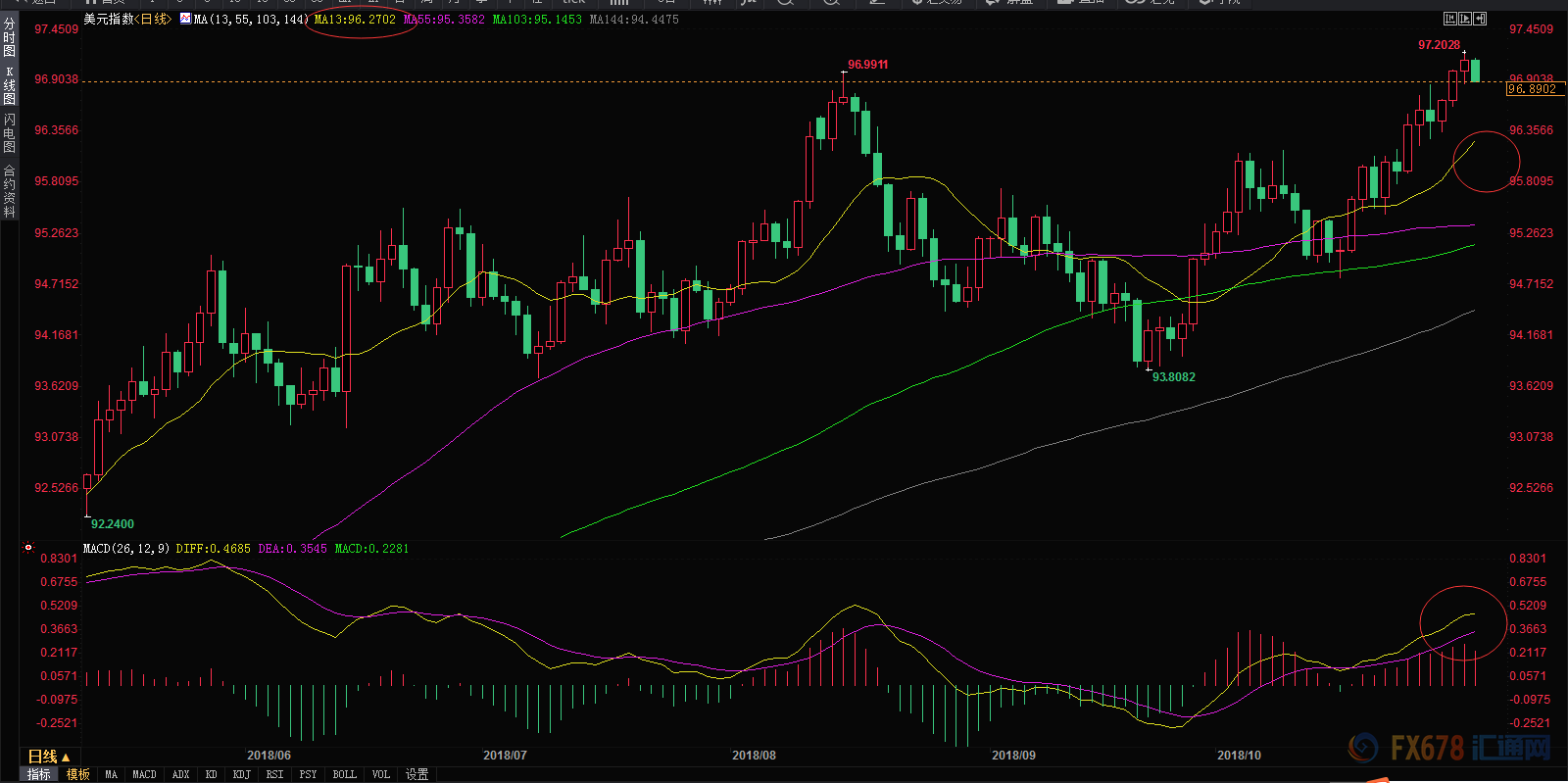Click the 0.8301 left MACD axis value
Screen dimensions: 1568x783
pos(59,559)
